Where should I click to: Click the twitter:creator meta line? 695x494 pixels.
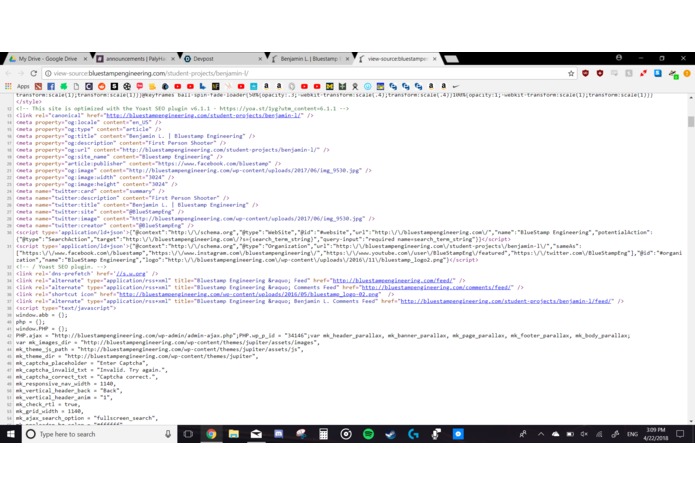(105, 226)
